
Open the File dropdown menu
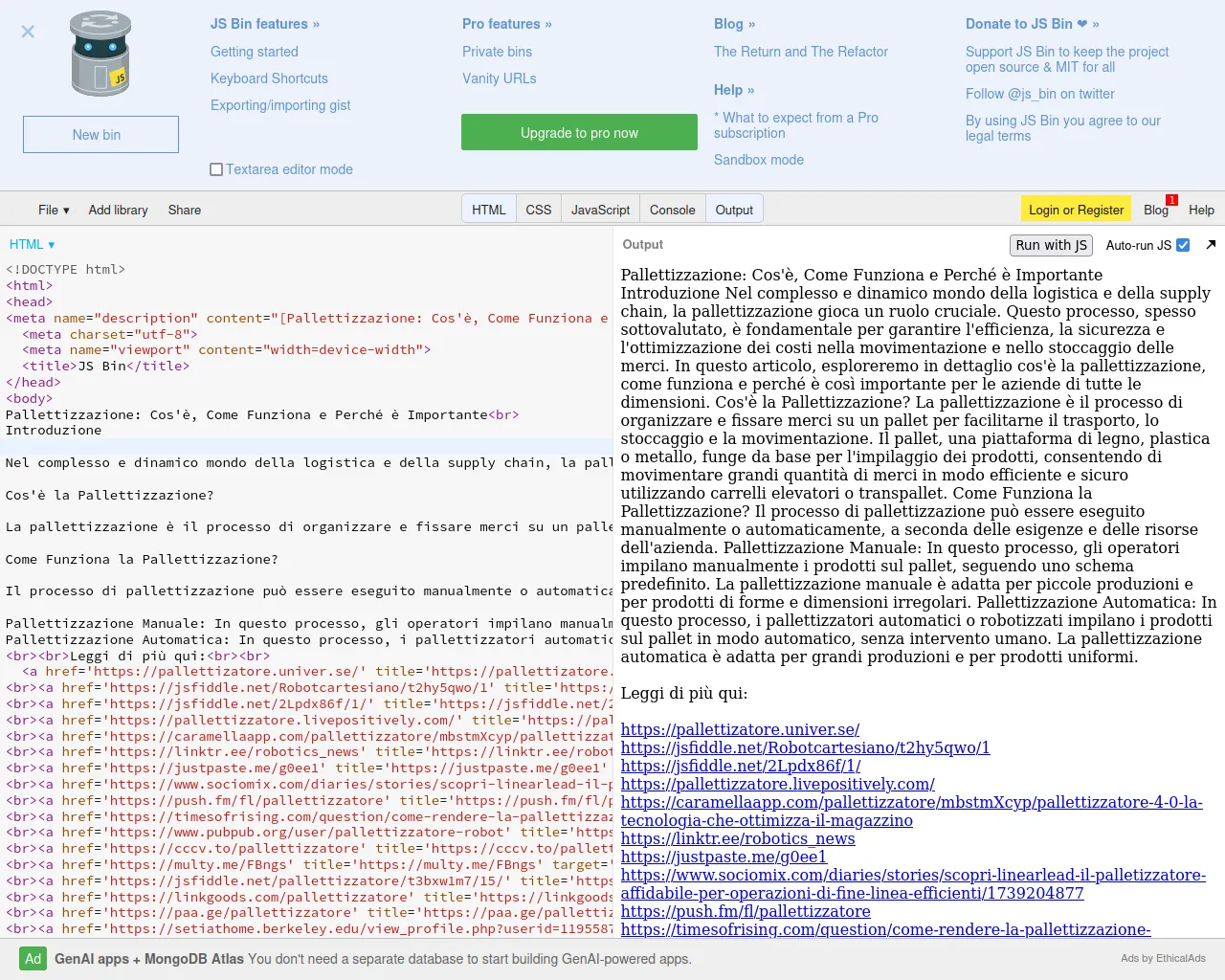(x=54, y=210)
